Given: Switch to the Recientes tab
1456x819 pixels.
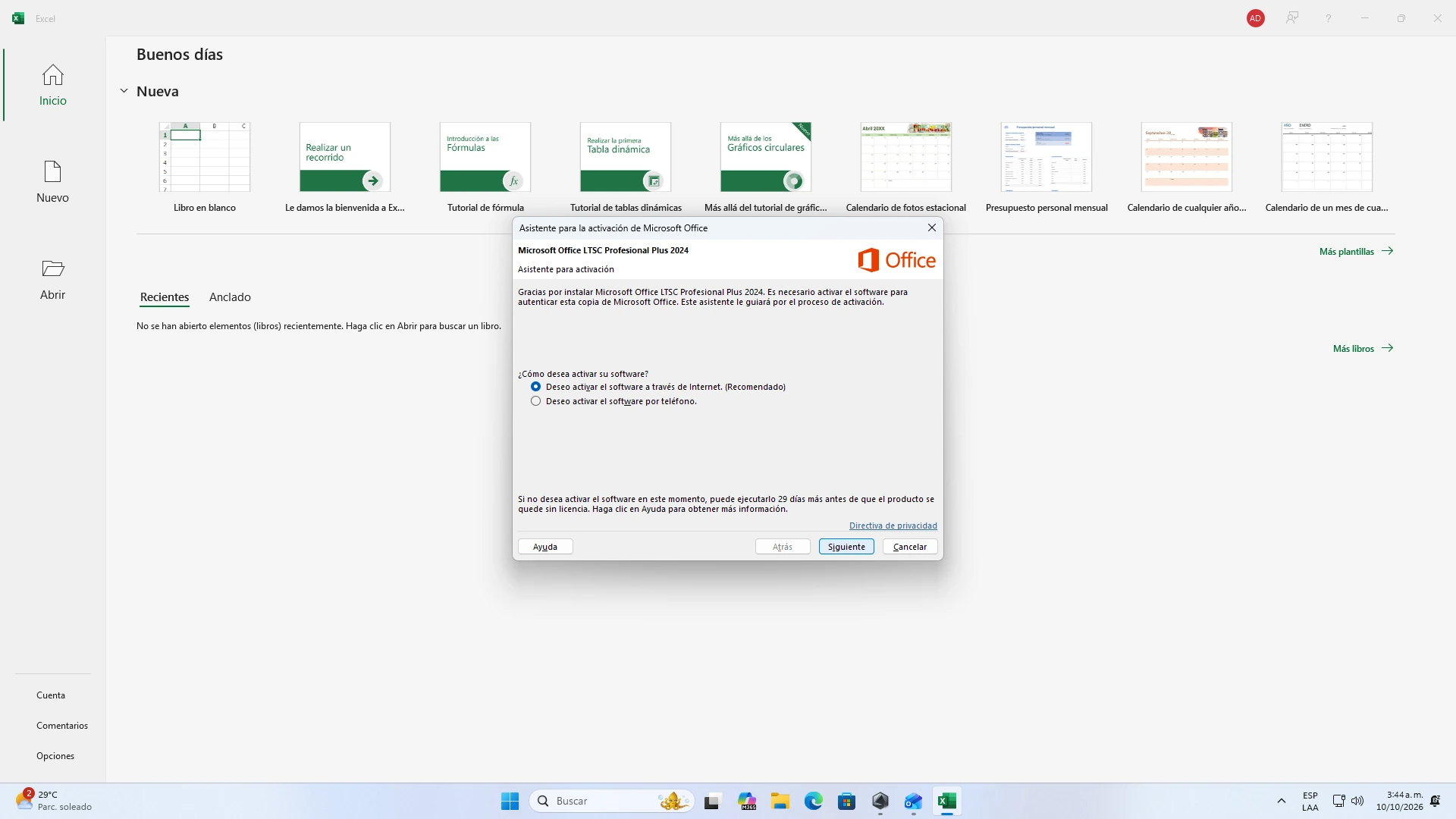Looking at the screenshot, I should [165, 297].
